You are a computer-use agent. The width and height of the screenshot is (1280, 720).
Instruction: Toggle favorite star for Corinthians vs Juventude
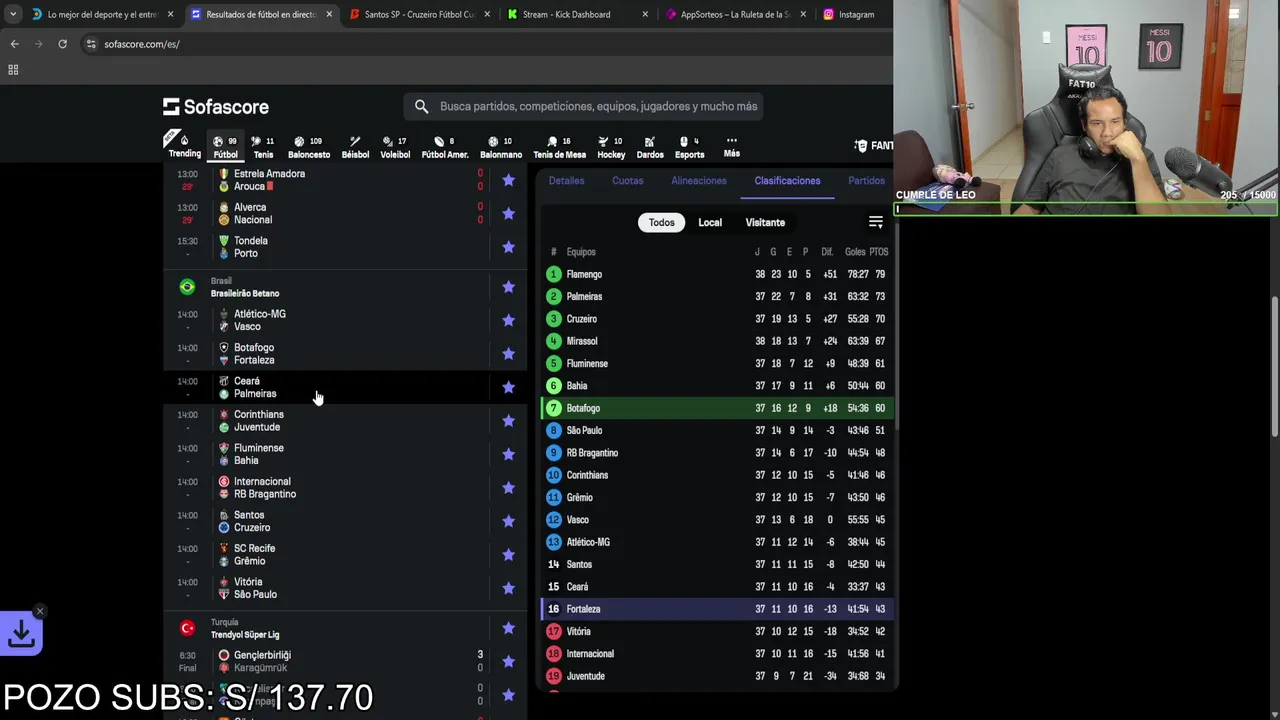508,421
